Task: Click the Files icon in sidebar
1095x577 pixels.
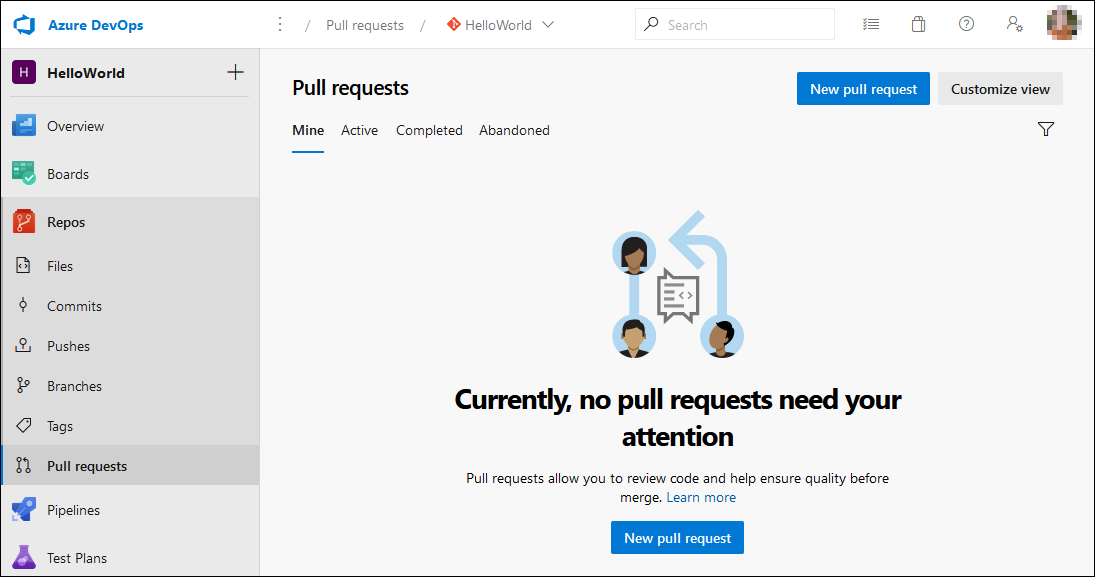Action: [23, 265]
